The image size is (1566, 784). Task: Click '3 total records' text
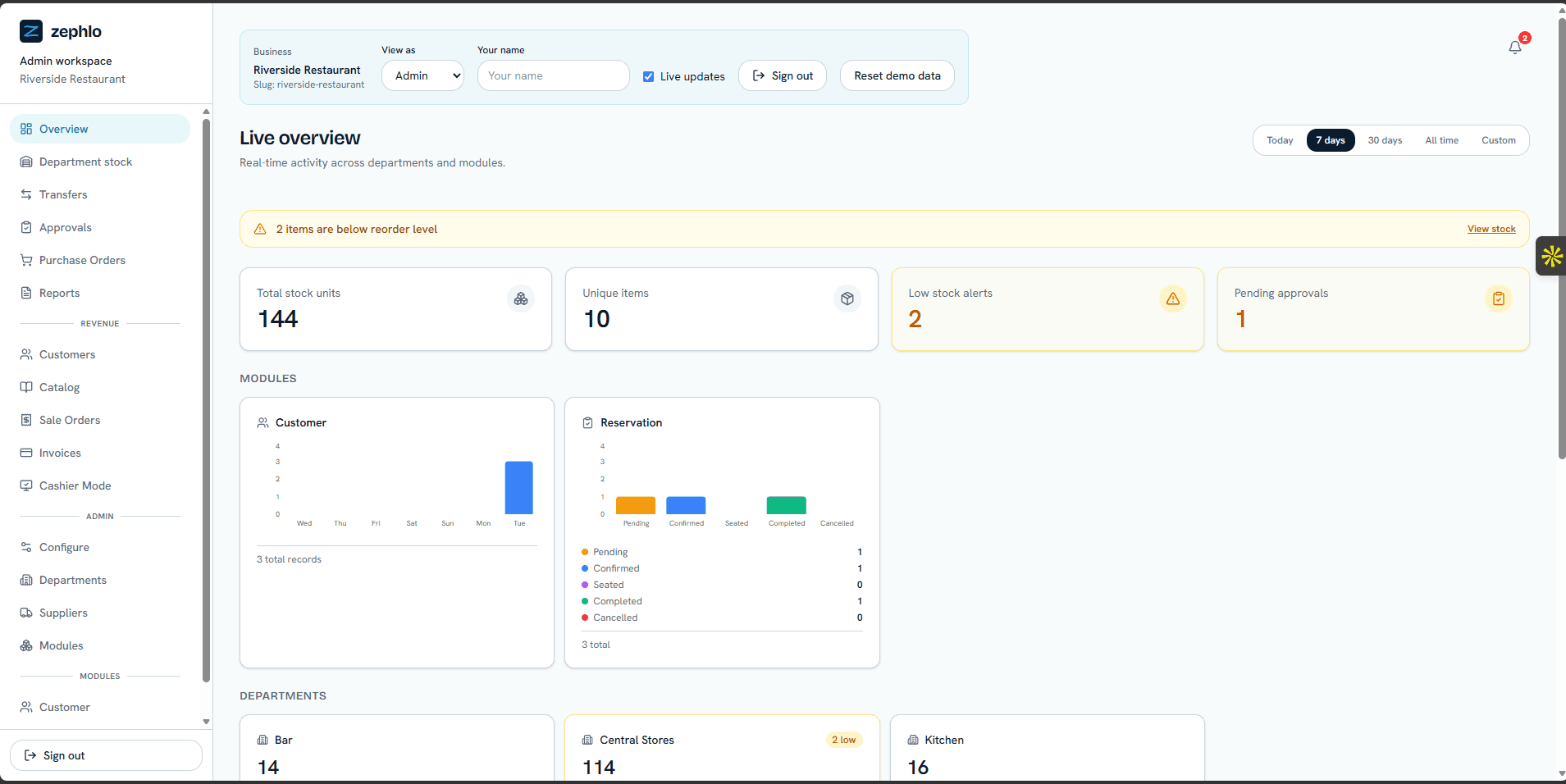(289, 559)
